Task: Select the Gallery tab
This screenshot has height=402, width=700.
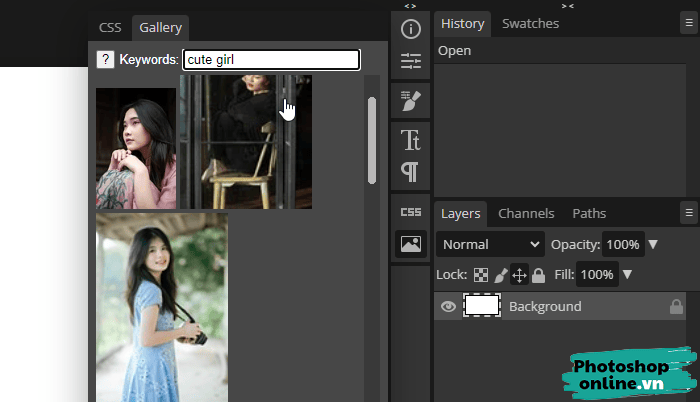Action: pos(160,28)
